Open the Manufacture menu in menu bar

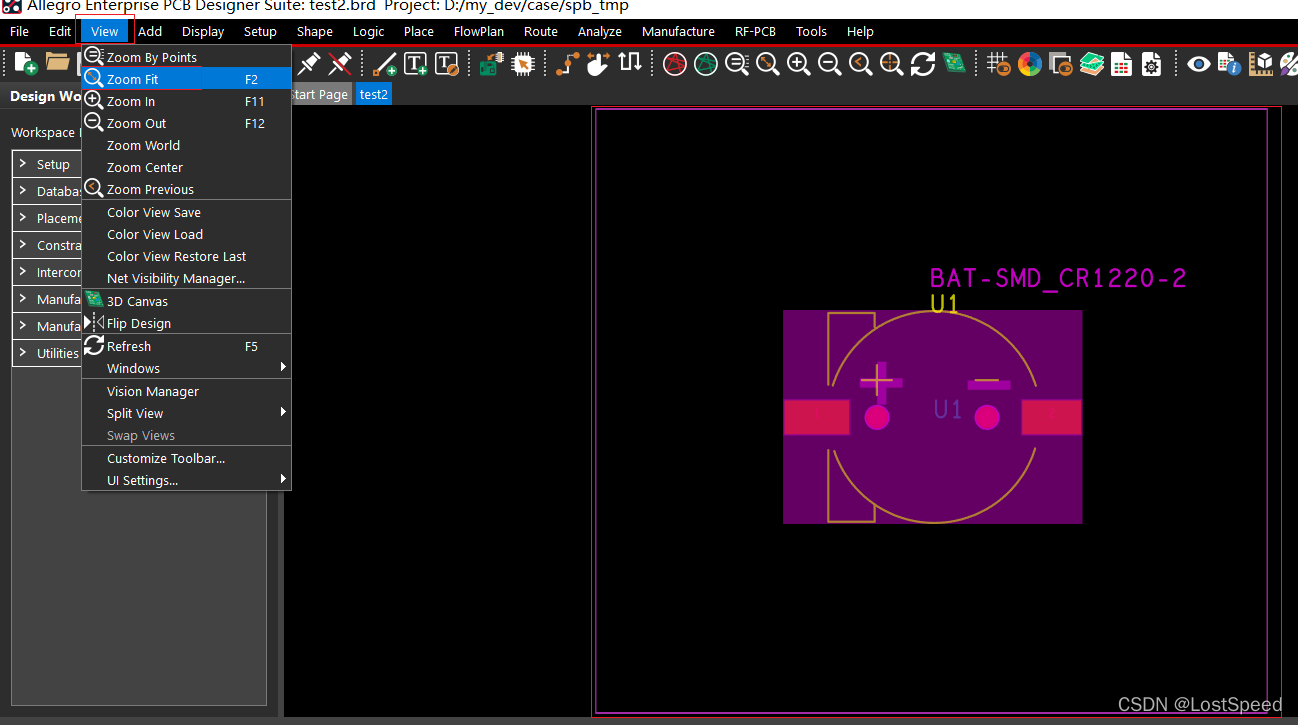click(x=678, y=31)
